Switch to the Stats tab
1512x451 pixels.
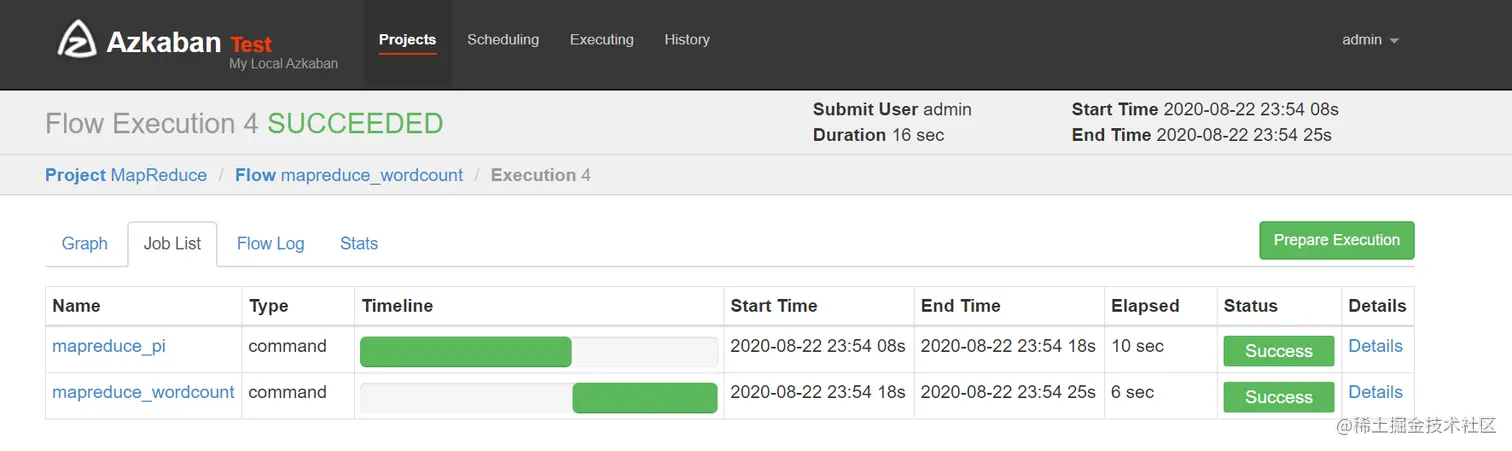(x=359, y=243)
